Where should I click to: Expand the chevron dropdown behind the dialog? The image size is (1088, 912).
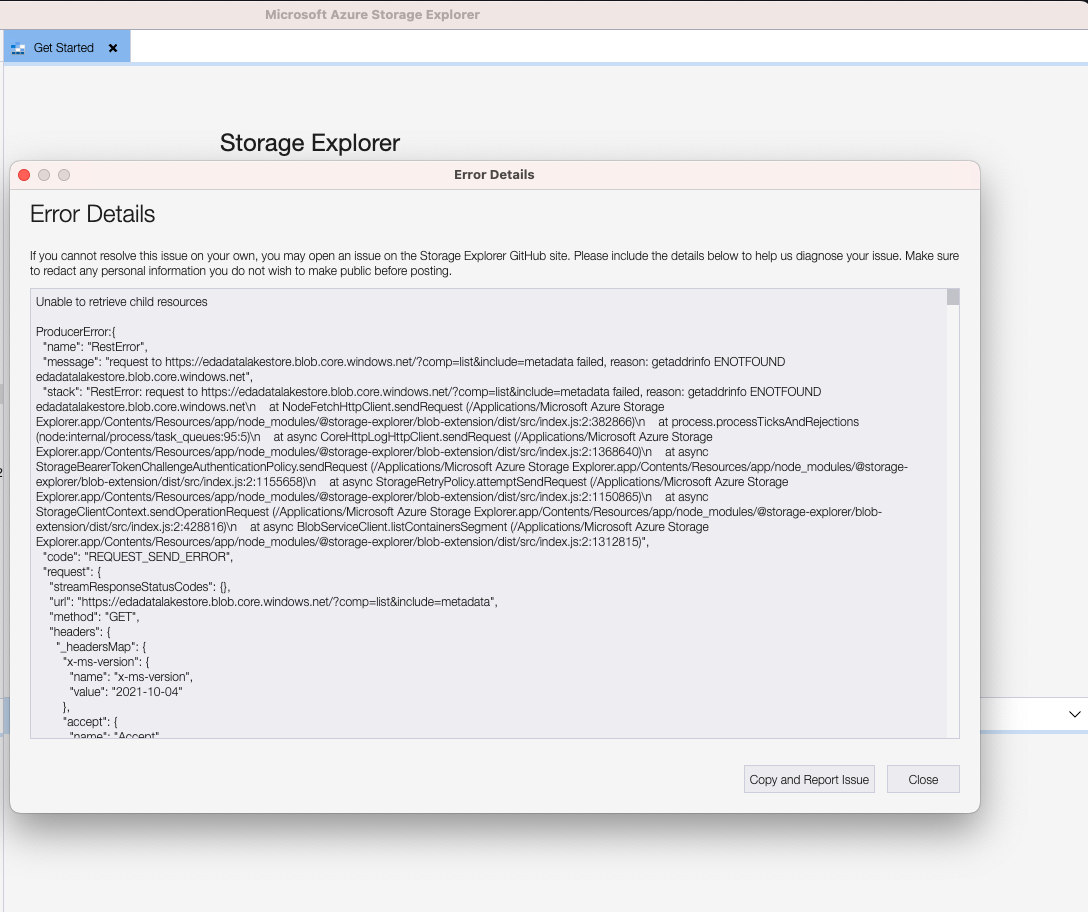click(1075, 714)
